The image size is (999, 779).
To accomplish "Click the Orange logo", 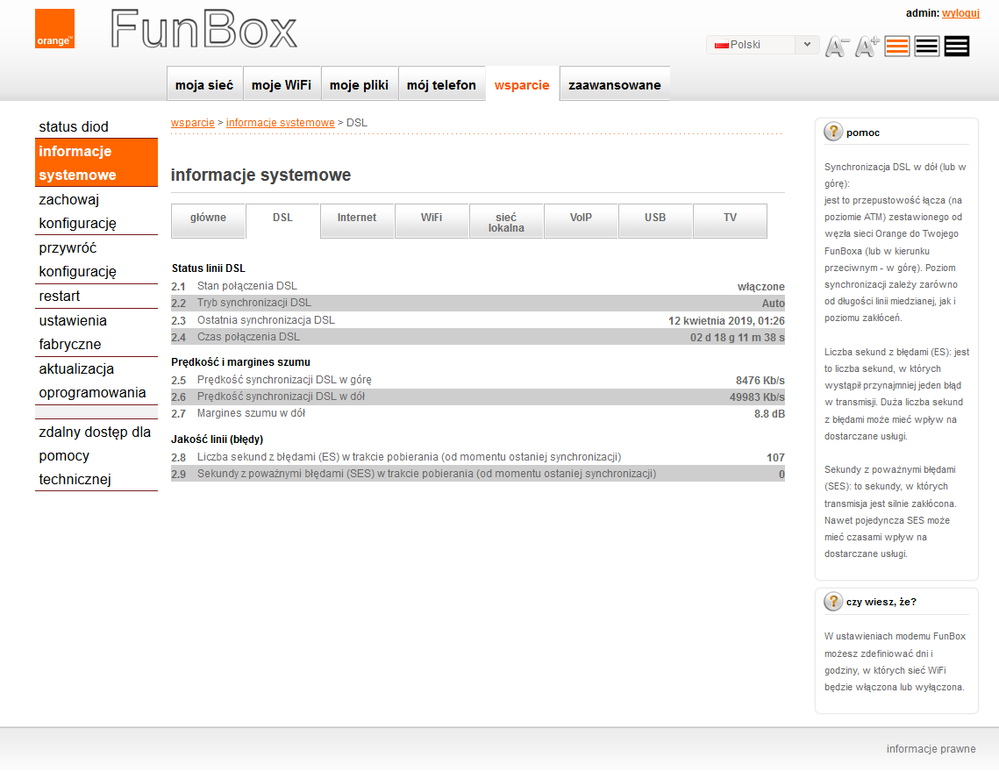I will tap(55, 29).
